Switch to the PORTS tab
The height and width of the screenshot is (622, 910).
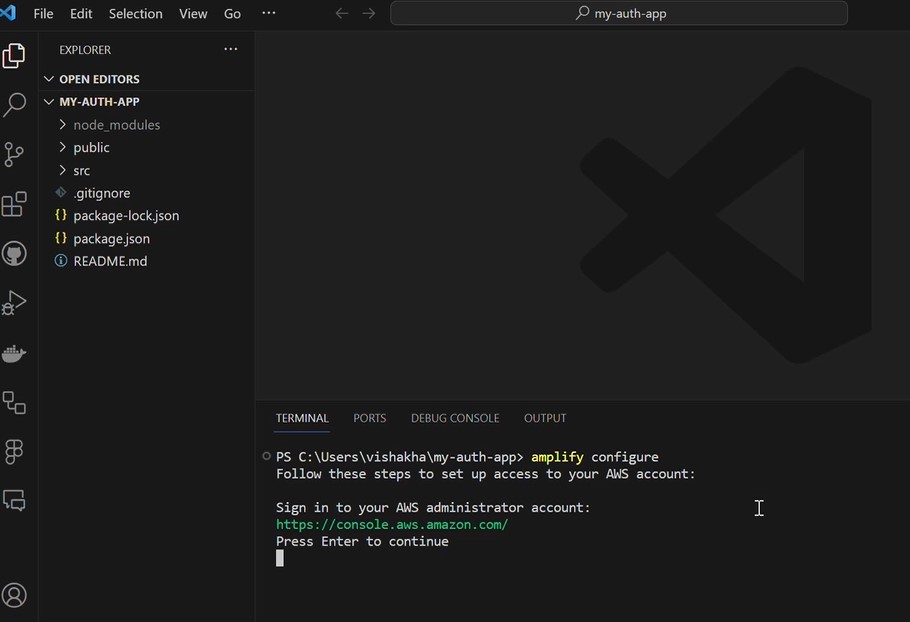[x=369, y=418]
